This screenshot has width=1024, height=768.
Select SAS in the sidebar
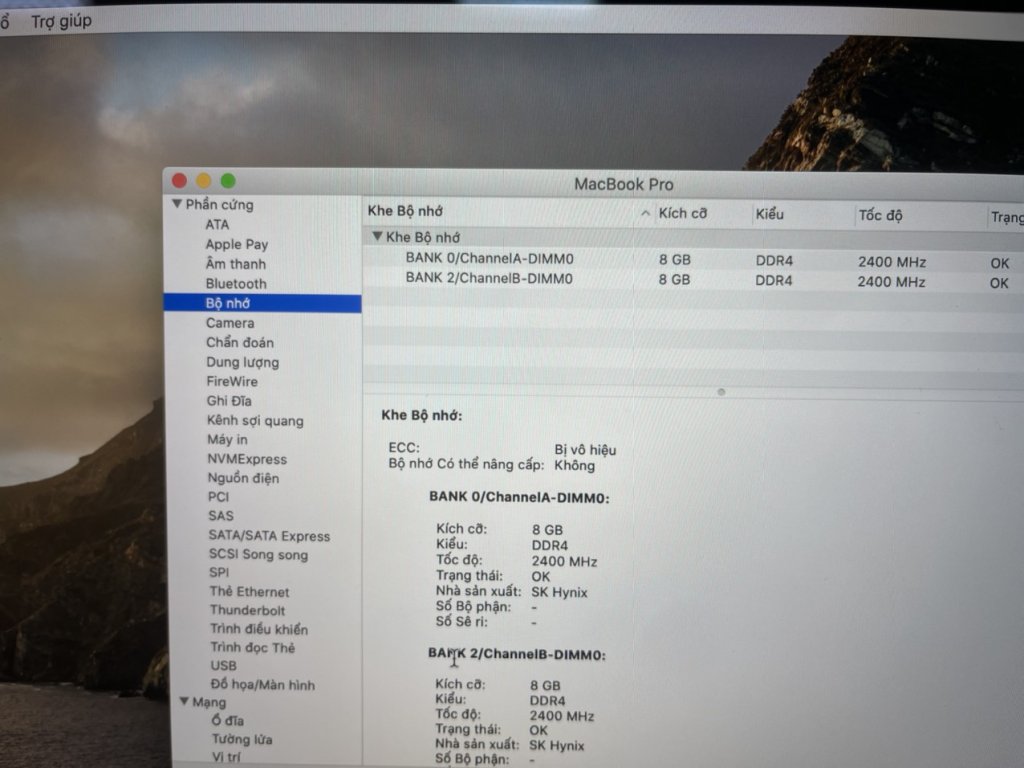pyautogui.click(x=221, y=516)
